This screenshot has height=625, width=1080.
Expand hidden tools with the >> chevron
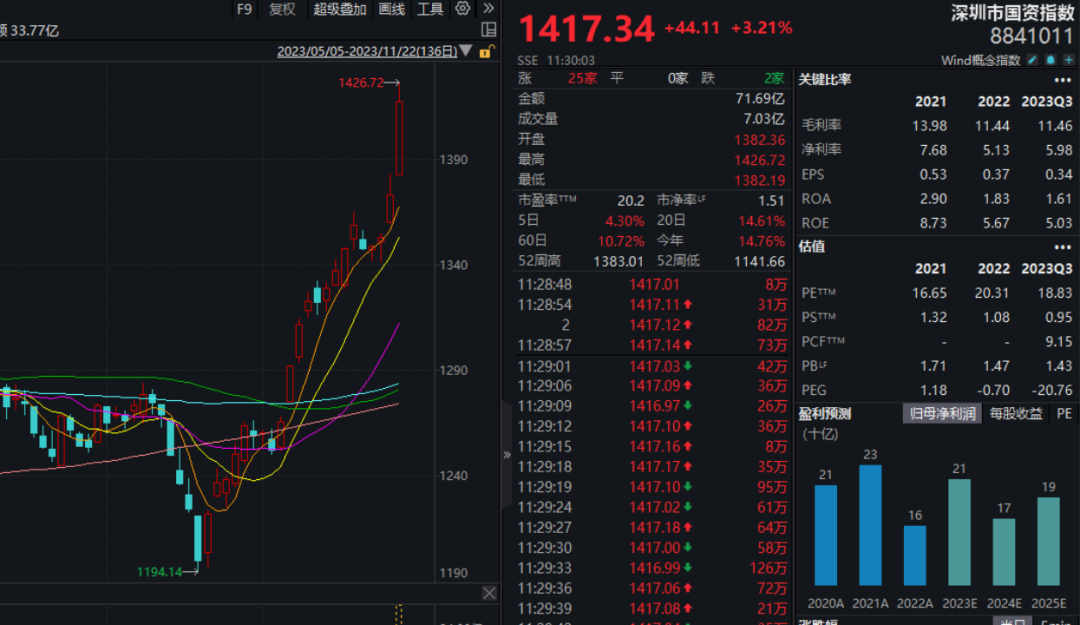point(488,9)
